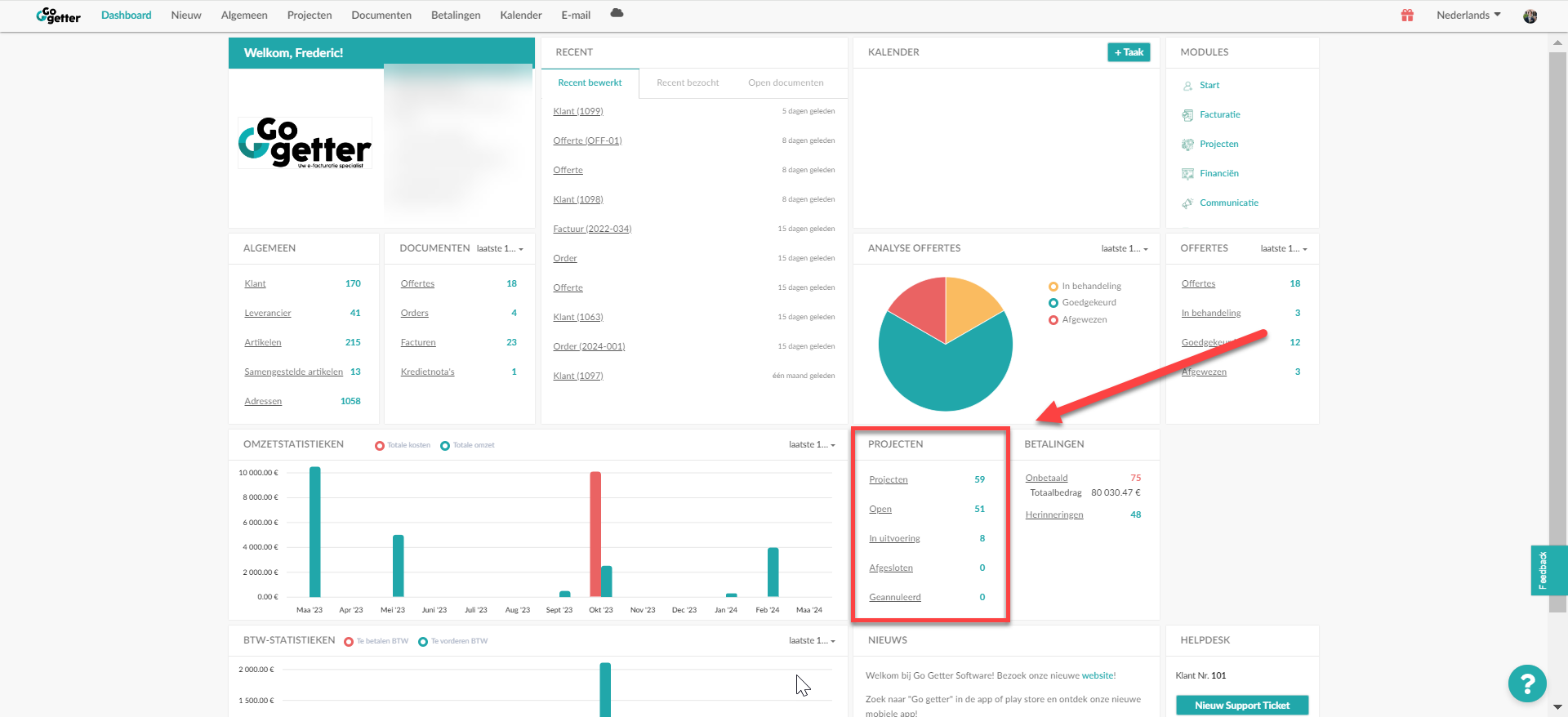Open the website link in Nieuws
This screenshot has height=717, width=1568.
[x=1098, y=676]
